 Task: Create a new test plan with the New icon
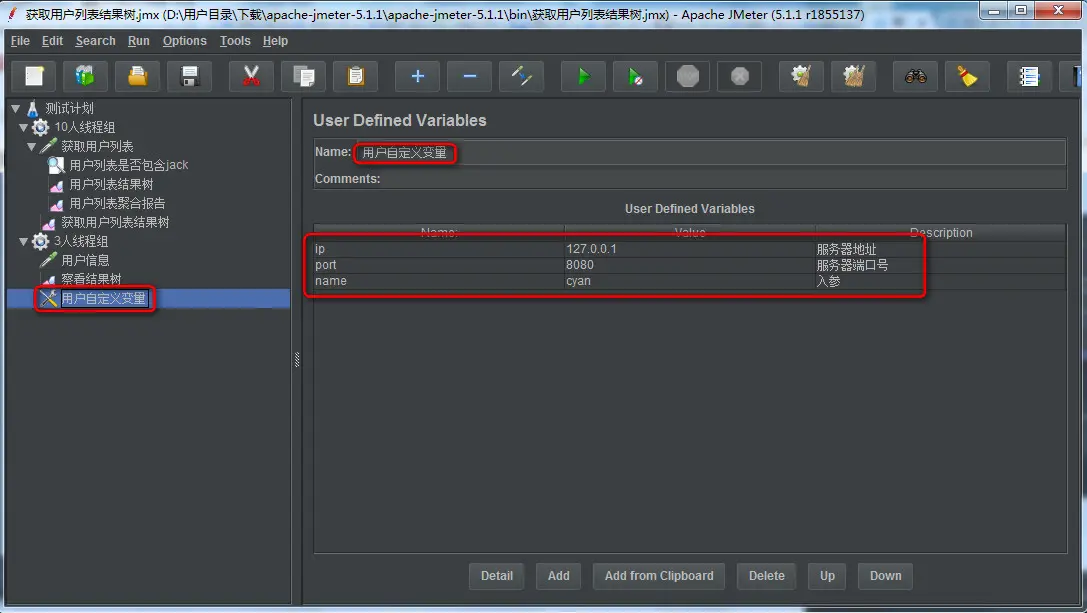click(x=34, y=76)
